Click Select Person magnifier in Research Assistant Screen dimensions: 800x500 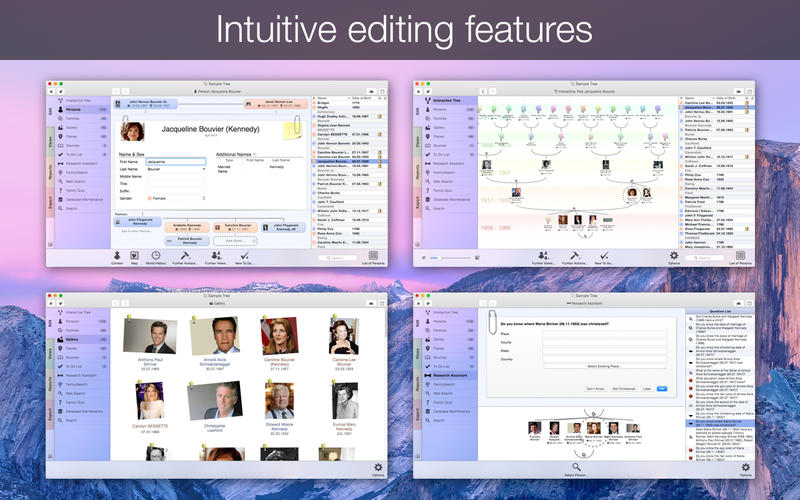click(576, 469)
